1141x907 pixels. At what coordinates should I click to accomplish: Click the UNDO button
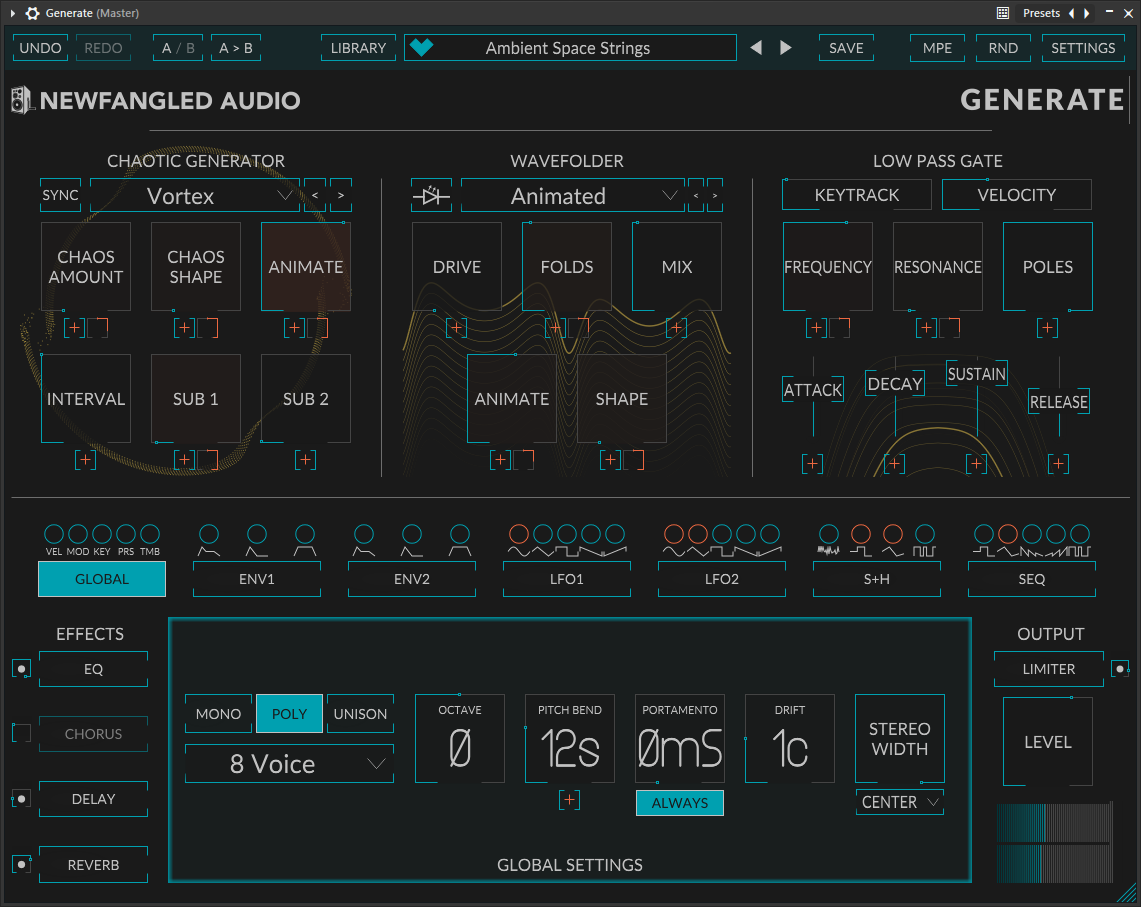40,47
